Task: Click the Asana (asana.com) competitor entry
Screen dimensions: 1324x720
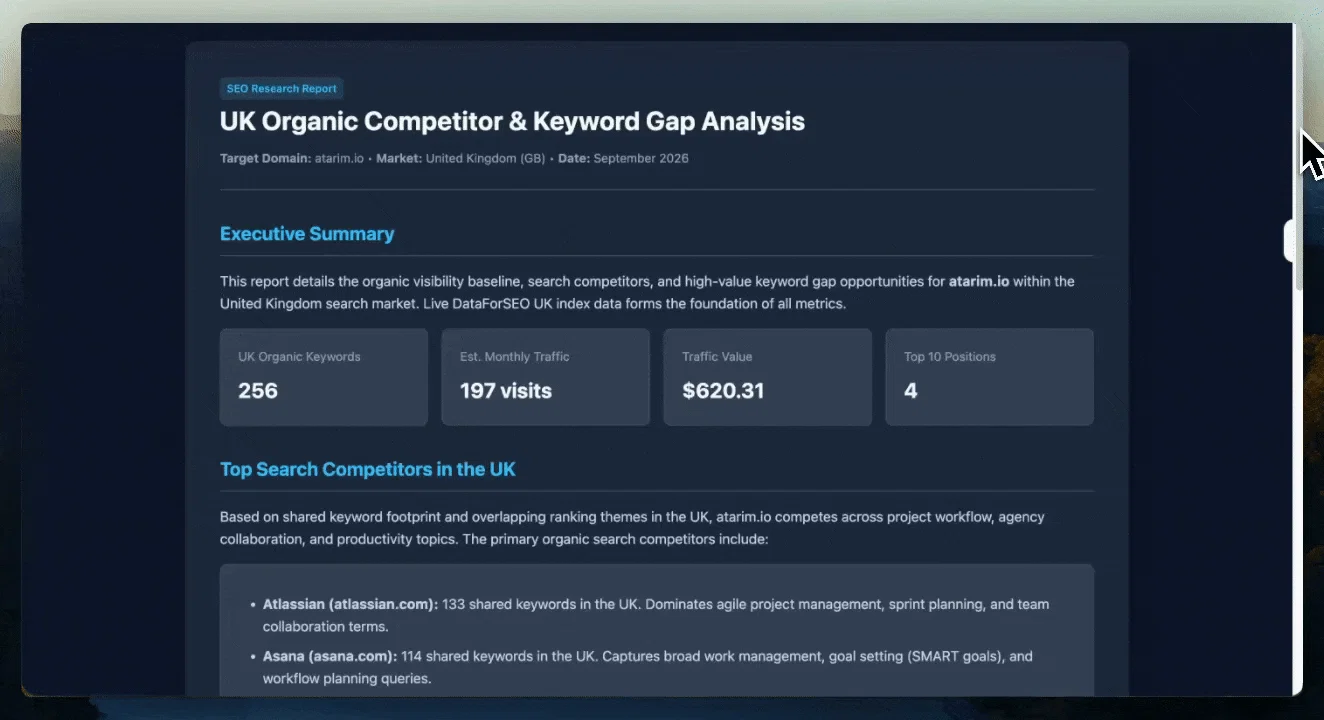Action: tap(648, 667)
